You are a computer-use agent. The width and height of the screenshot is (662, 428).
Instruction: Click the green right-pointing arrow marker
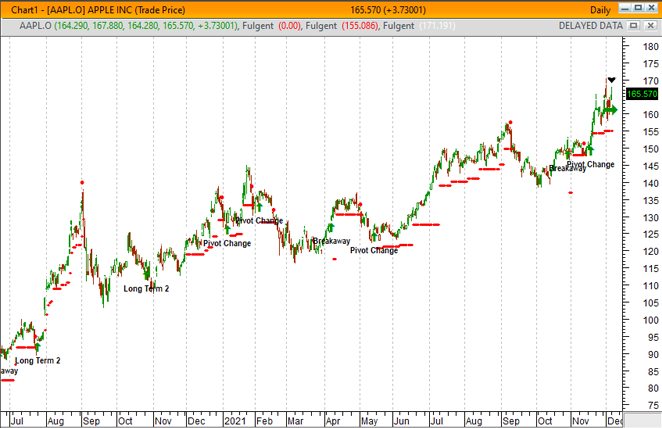point(611,110)
